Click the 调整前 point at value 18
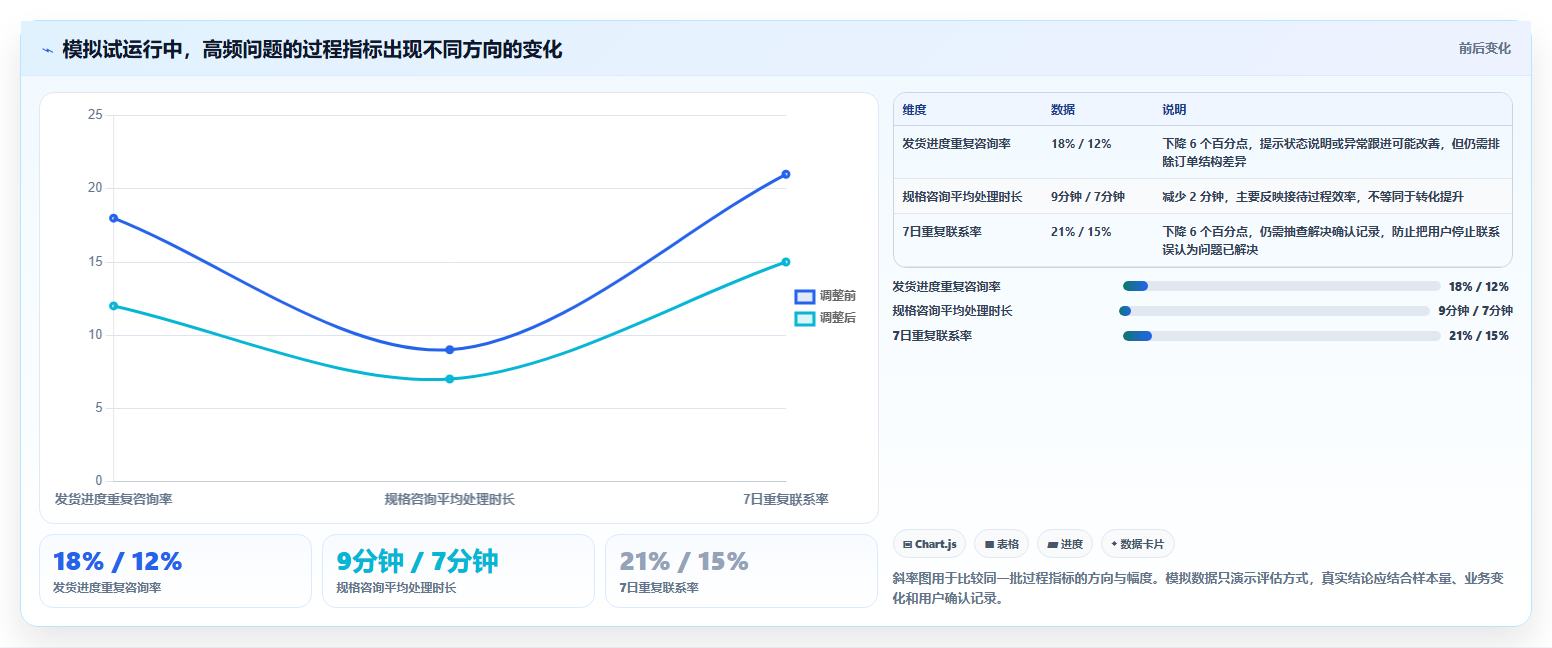 pos(113,218)
